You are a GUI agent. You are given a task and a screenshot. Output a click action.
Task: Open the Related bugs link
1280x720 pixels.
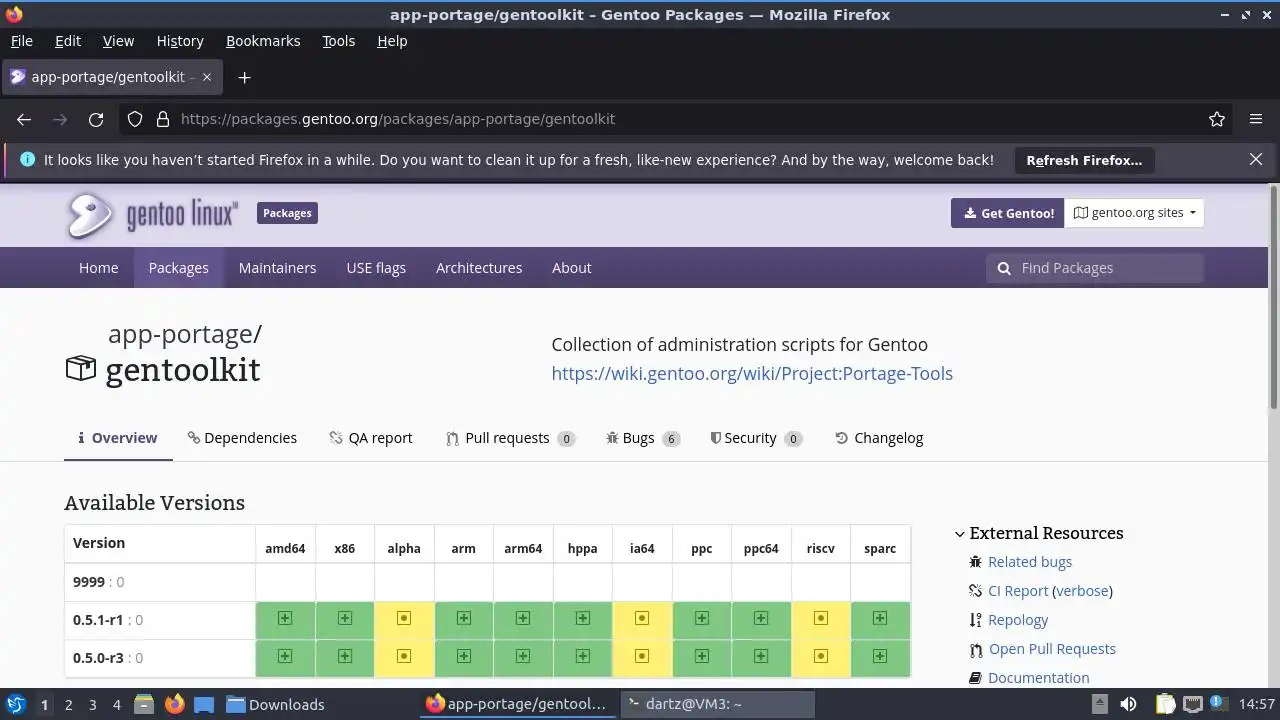coord(1030,562)
